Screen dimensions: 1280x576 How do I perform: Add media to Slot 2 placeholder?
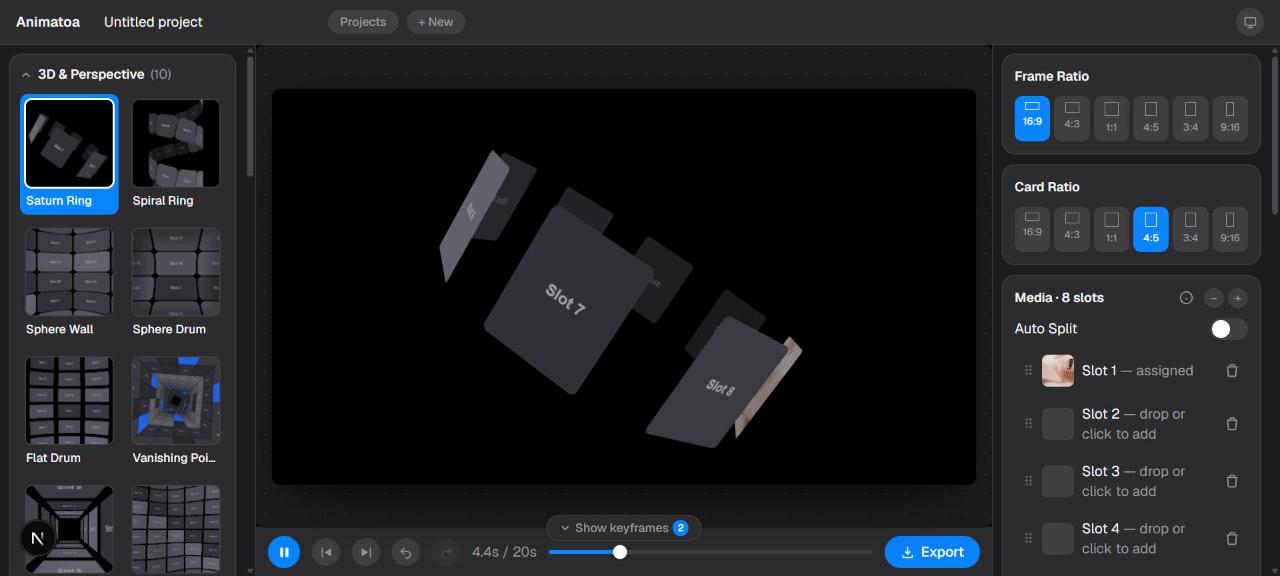point(1058,424)
